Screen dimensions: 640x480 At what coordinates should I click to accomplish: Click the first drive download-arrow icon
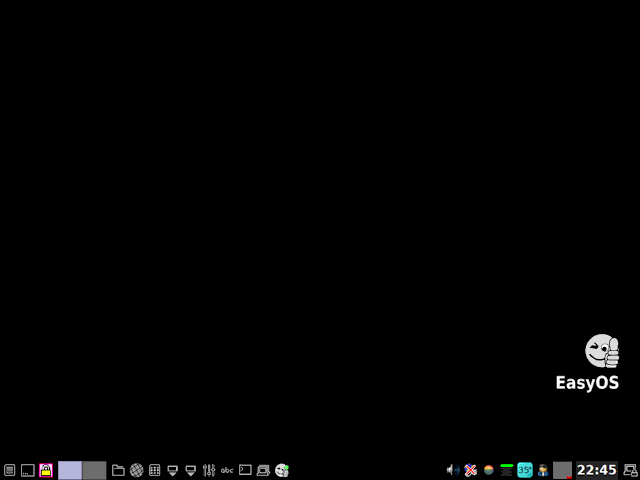(x=173, y=470)
